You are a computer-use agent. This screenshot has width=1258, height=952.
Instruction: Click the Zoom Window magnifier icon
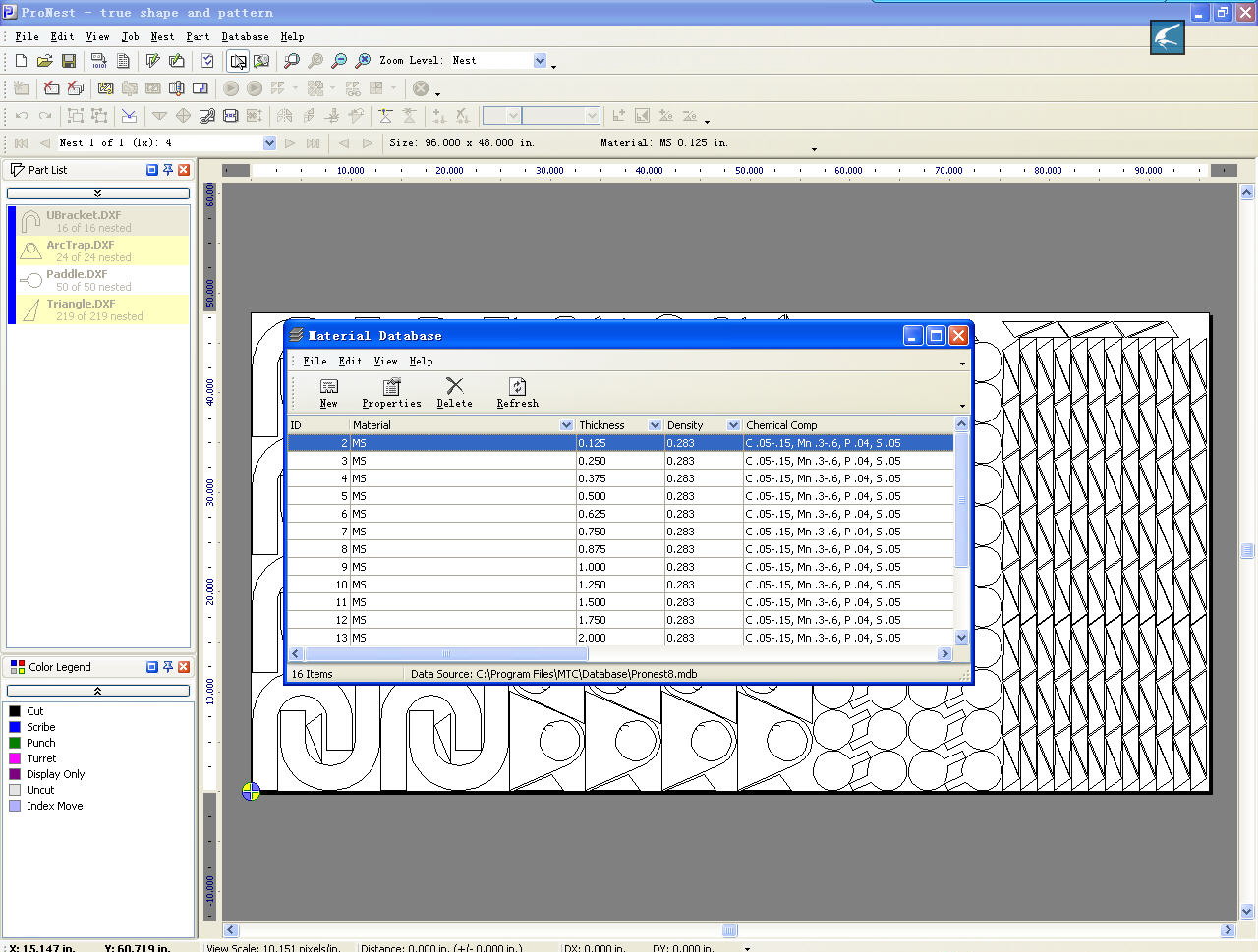coord(292,61)
